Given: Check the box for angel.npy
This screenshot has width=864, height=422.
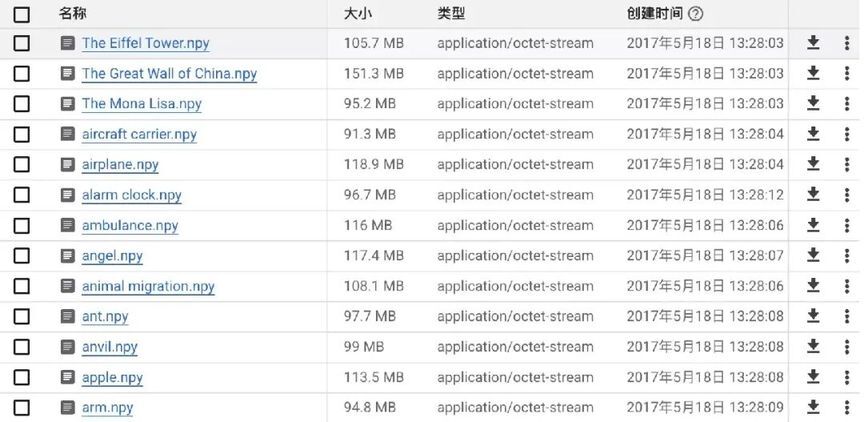Looking at the screenshot, I should pyautogui.click(x=22, y=256).
